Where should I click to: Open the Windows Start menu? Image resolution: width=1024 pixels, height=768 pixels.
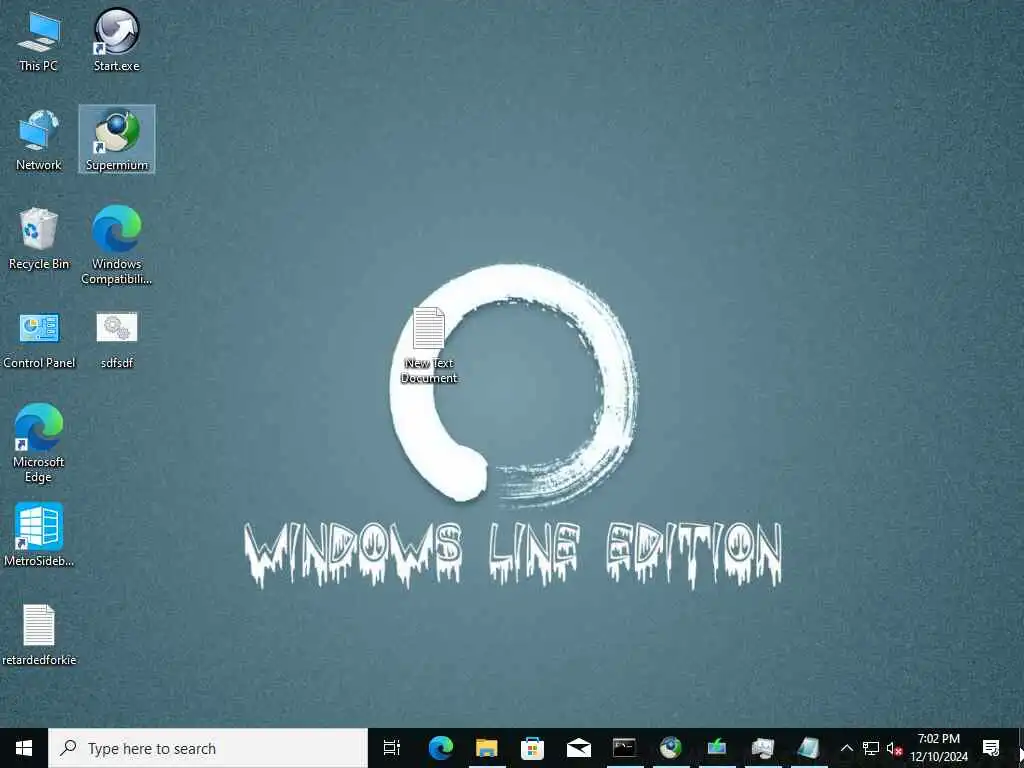point(24,748)
